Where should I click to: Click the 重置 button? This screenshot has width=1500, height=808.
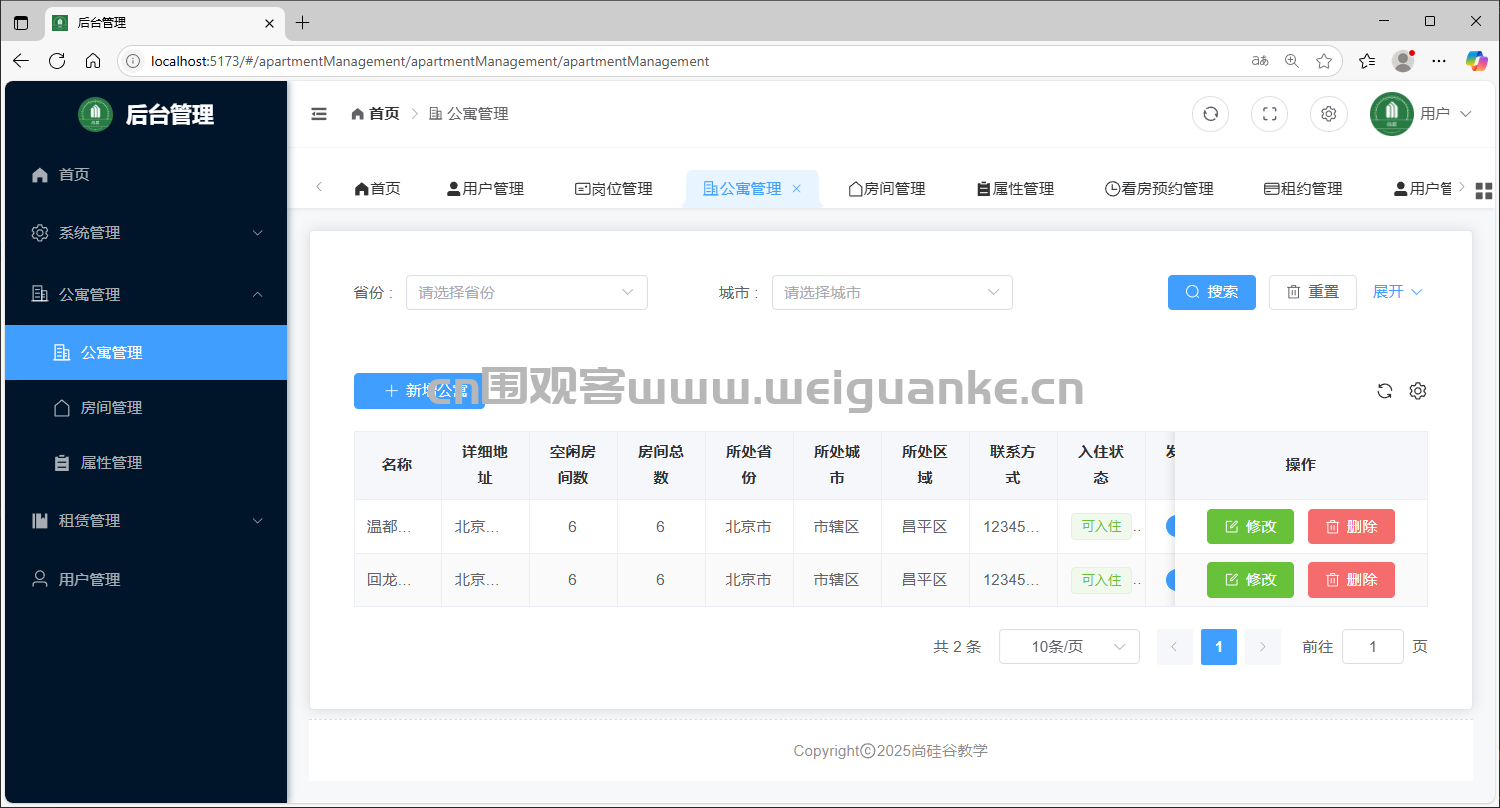coord(1312,292)
